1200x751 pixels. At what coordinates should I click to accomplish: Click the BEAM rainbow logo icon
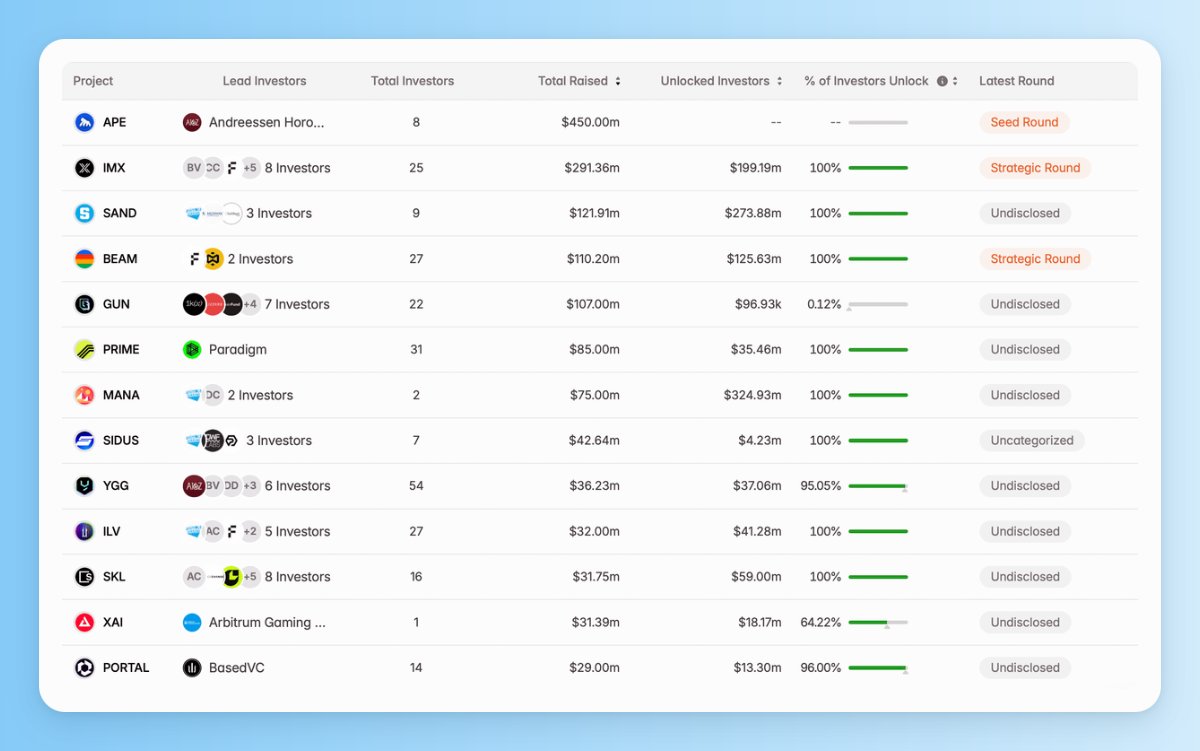pos(84,259)
